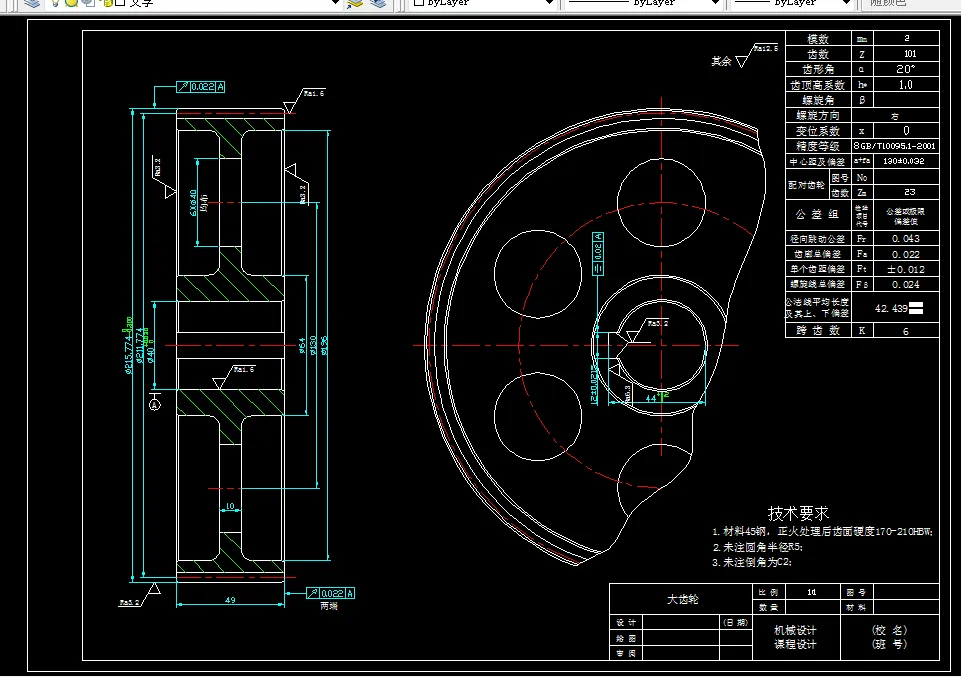Select the 1.0 addendum coefficient value
The height and width of the screenshot is (677, 961).
tap(905, 85)
